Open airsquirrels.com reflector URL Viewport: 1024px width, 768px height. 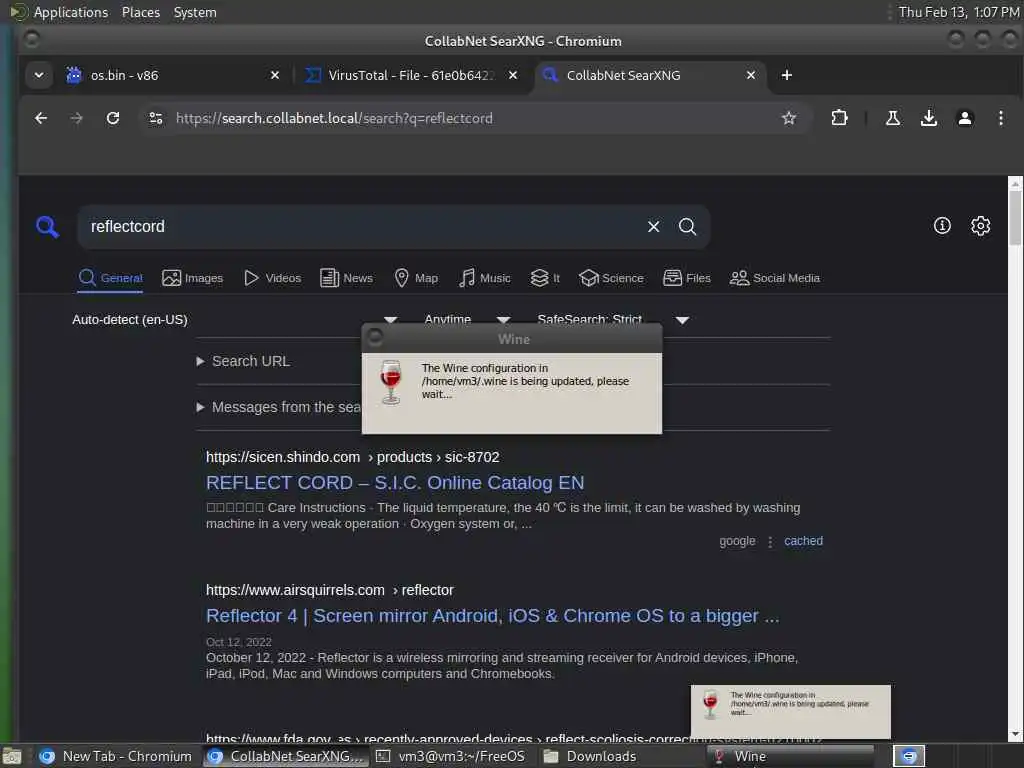[x=330, y=590]
